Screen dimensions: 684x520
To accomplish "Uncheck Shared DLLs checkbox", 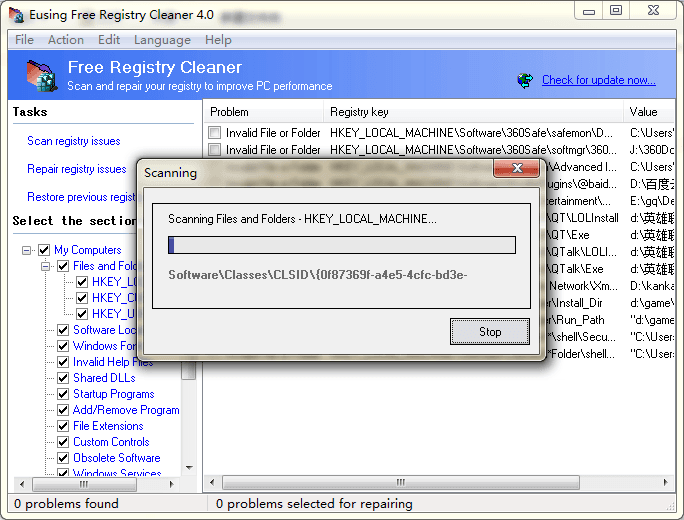I will tap(63, 378).
